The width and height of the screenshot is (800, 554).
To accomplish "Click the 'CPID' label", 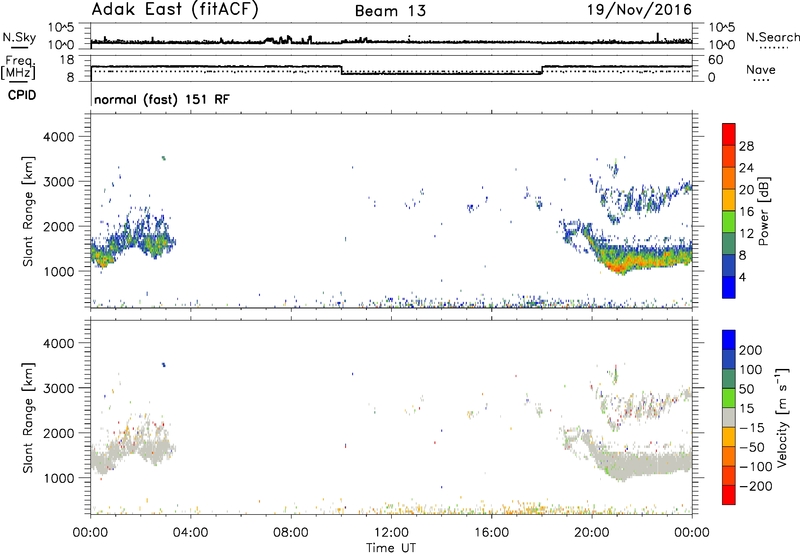I will [x=22, y=95].
